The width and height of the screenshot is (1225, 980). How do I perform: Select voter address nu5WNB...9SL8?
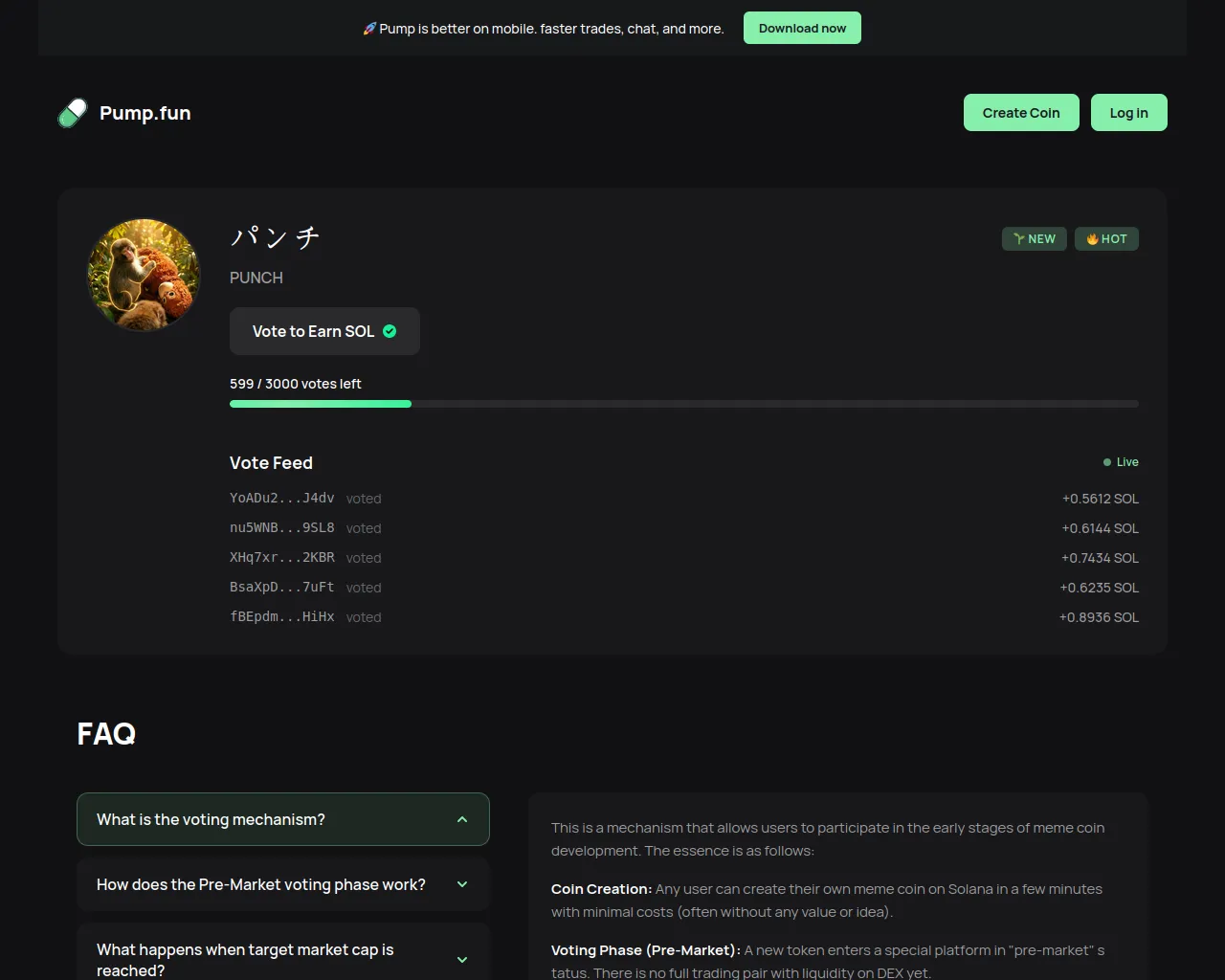(x=282, y=527)
